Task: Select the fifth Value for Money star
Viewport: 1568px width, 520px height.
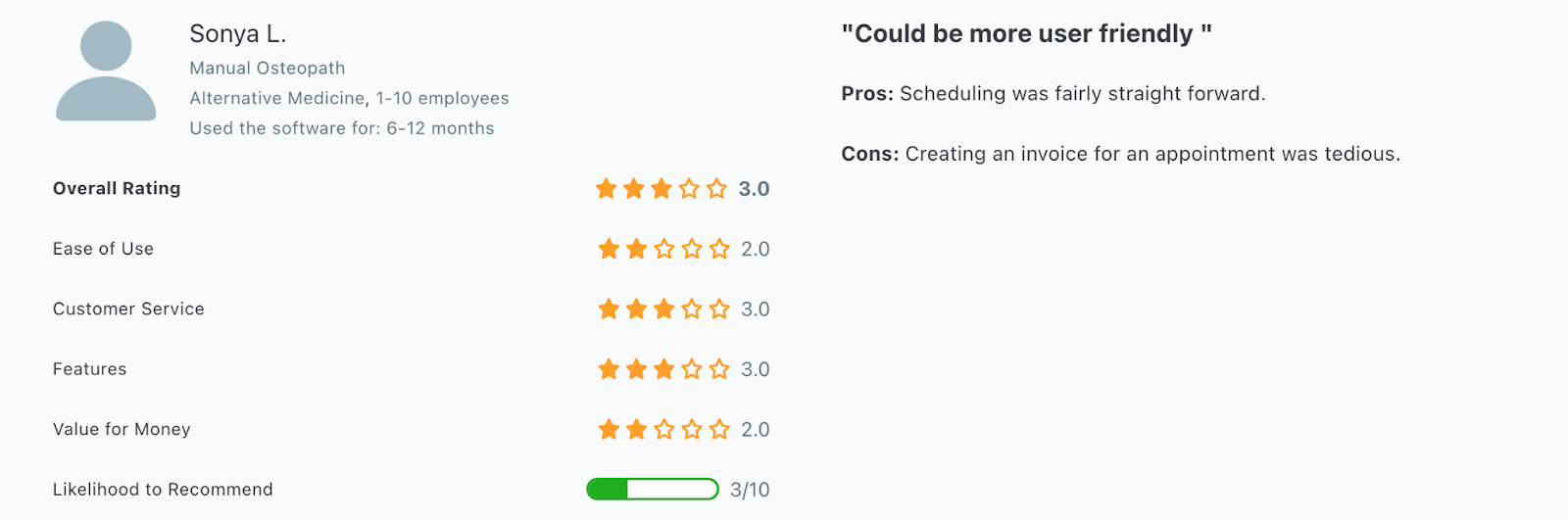Action: (719, 429)
